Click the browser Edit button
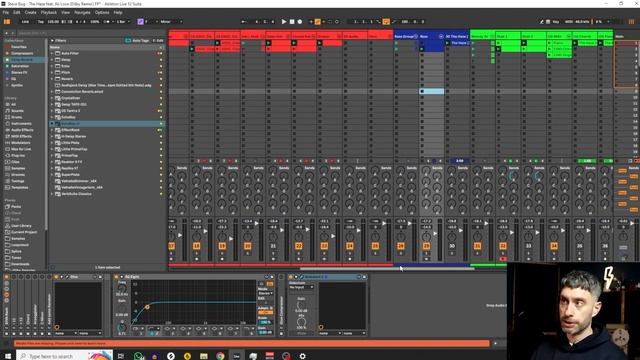Image resolution: width=640 pixels, height=360 pixels. (x=158, y=41)
